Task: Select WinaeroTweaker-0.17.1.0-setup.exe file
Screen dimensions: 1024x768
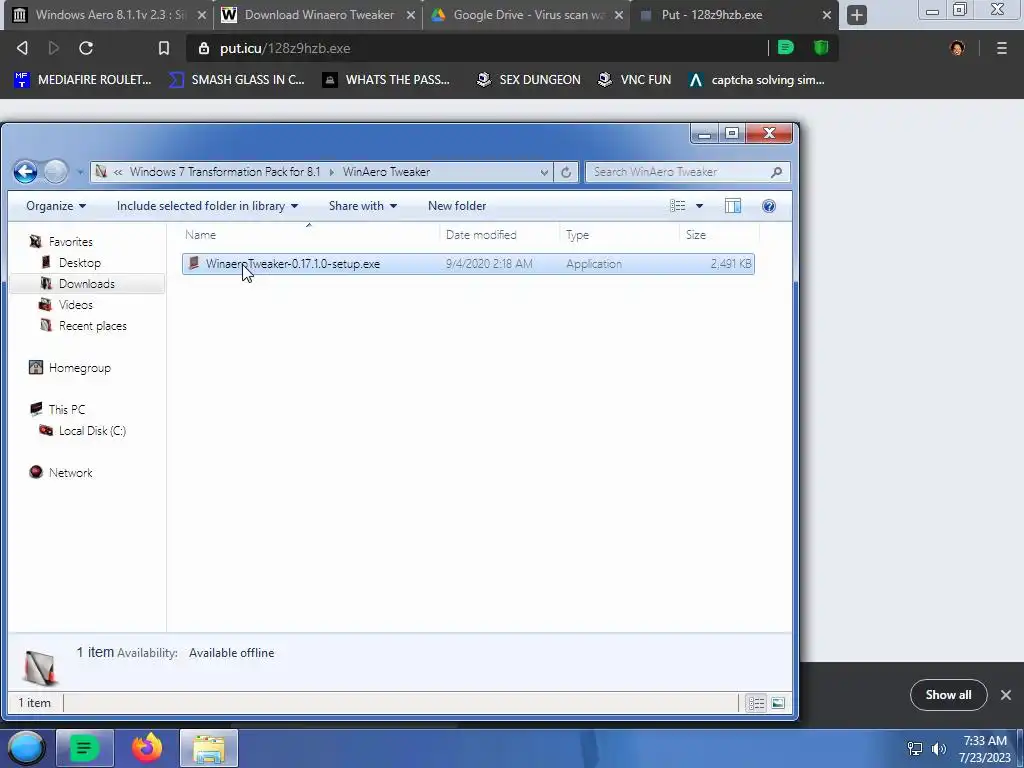Action: click(468, 264)
